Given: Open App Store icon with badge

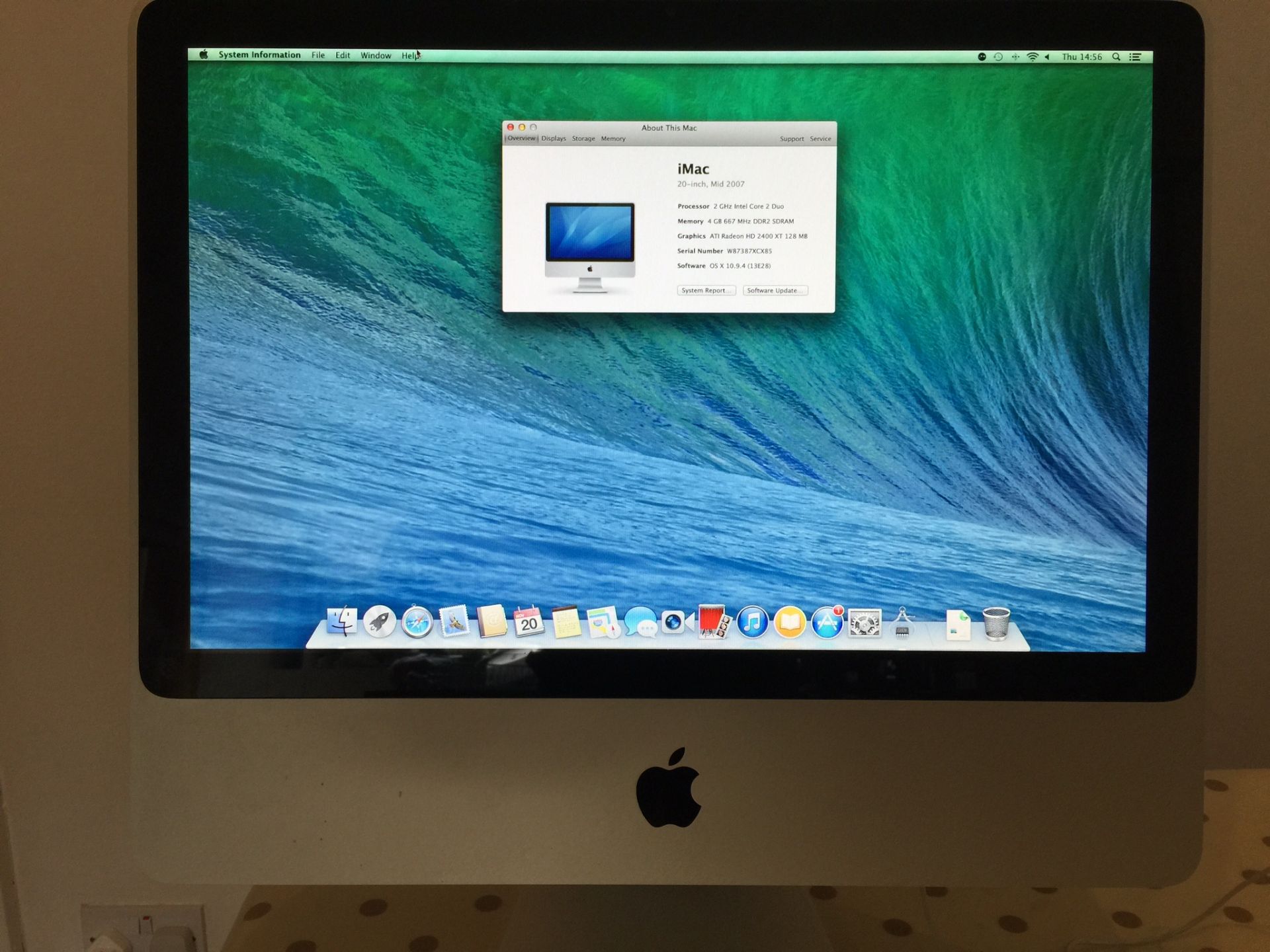Looking at the screenshot, I should tap(827, 622).
